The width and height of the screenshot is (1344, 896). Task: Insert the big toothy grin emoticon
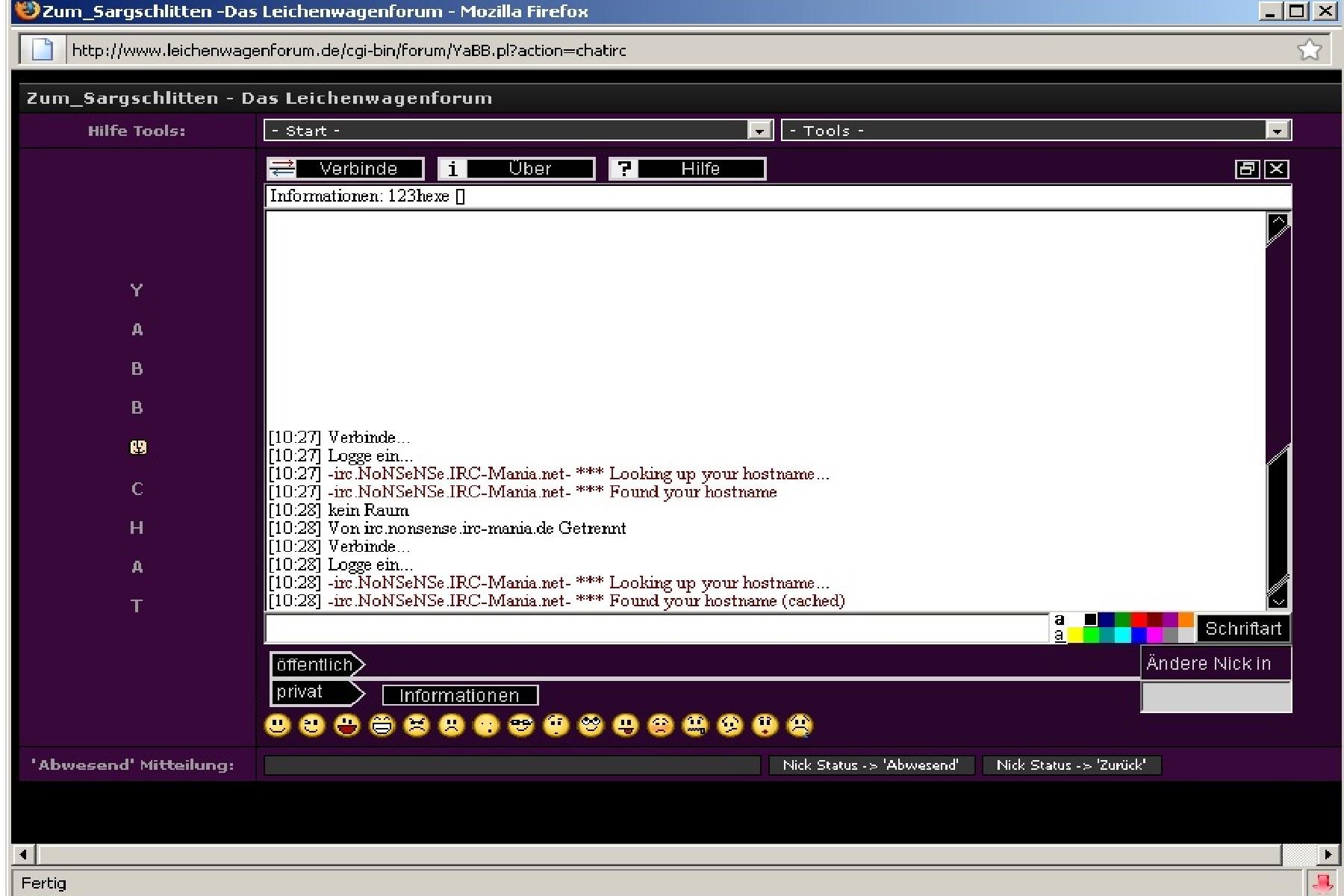[x=382, y=725]
